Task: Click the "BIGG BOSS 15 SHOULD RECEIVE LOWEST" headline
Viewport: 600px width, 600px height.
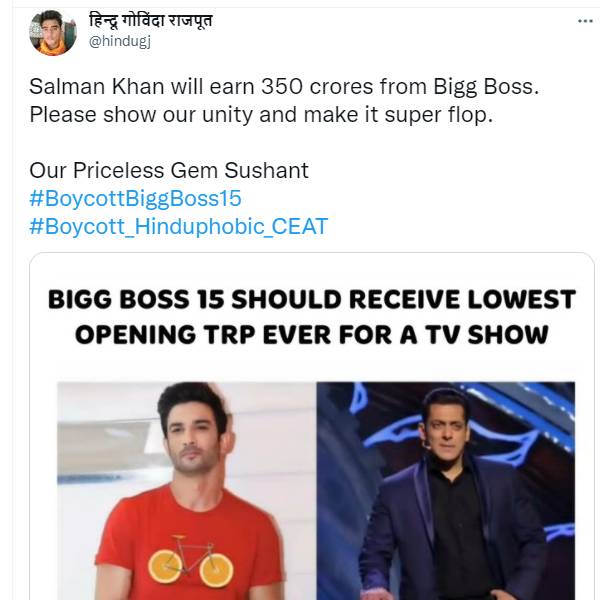Action: pyautogui.click(x=313, y=300)
